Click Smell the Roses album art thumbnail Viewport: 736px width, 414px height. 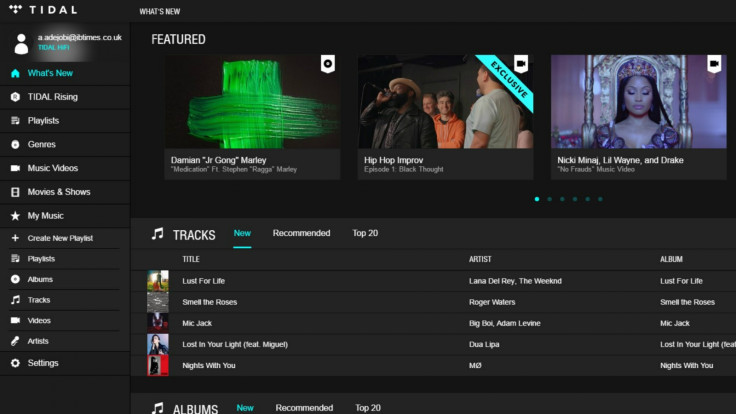[x=158, y=302]
